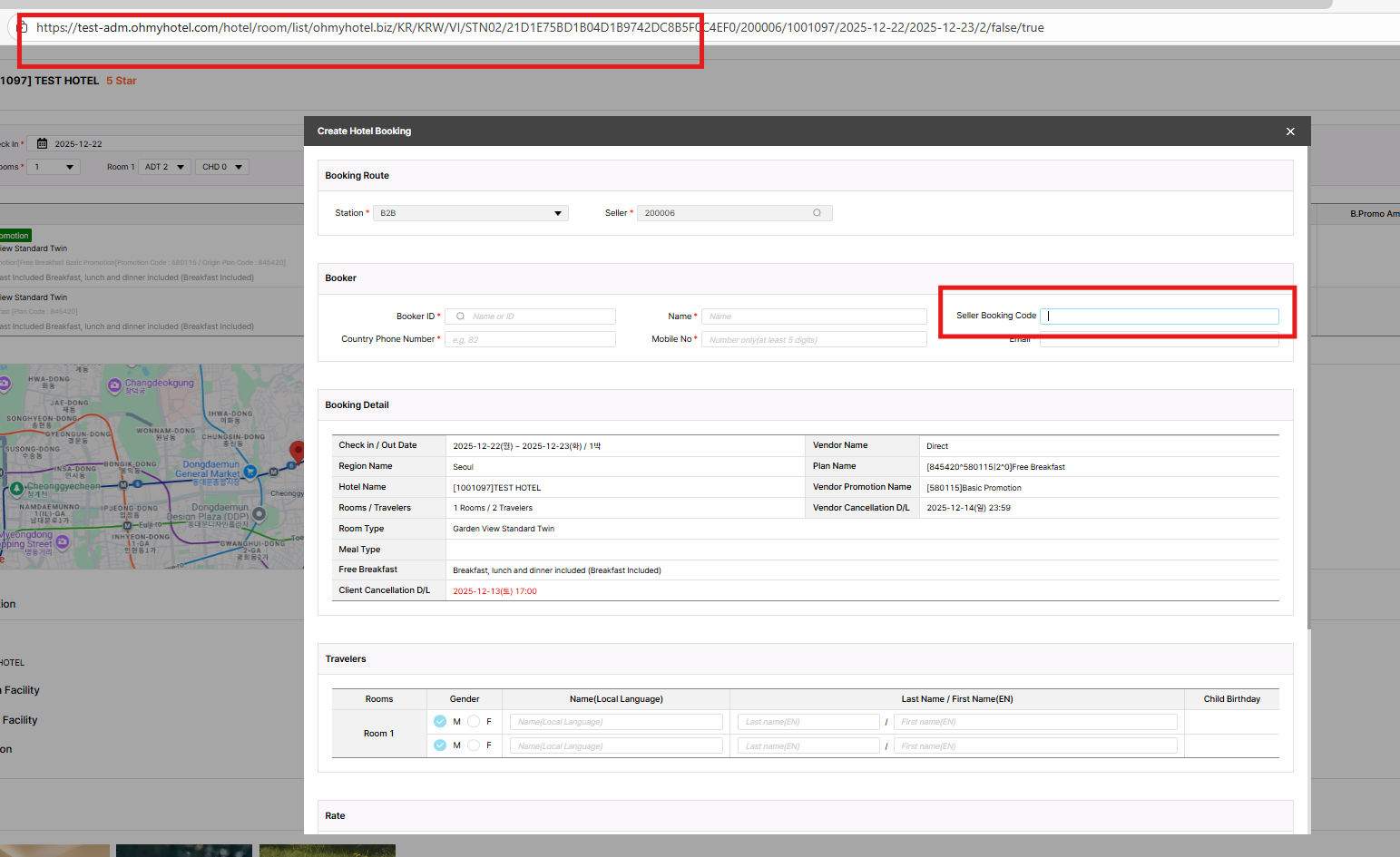Click the Cheonggyecheon green tree marker

click(16, 489)
